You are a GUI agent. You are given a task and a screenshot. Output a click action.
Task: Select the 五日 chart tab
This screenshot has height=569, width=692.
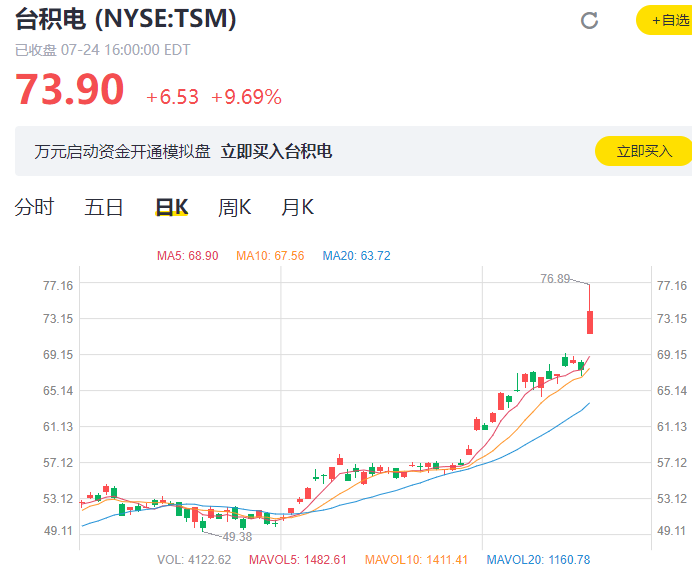point(104,207)
